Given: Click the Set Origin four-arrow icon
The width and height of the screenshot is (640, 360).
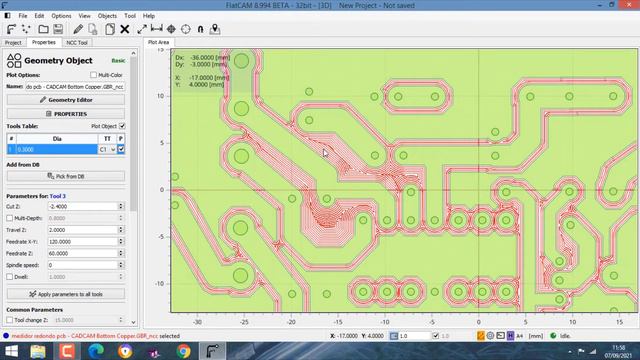Looking at the screenshot, I should [171, 29].
